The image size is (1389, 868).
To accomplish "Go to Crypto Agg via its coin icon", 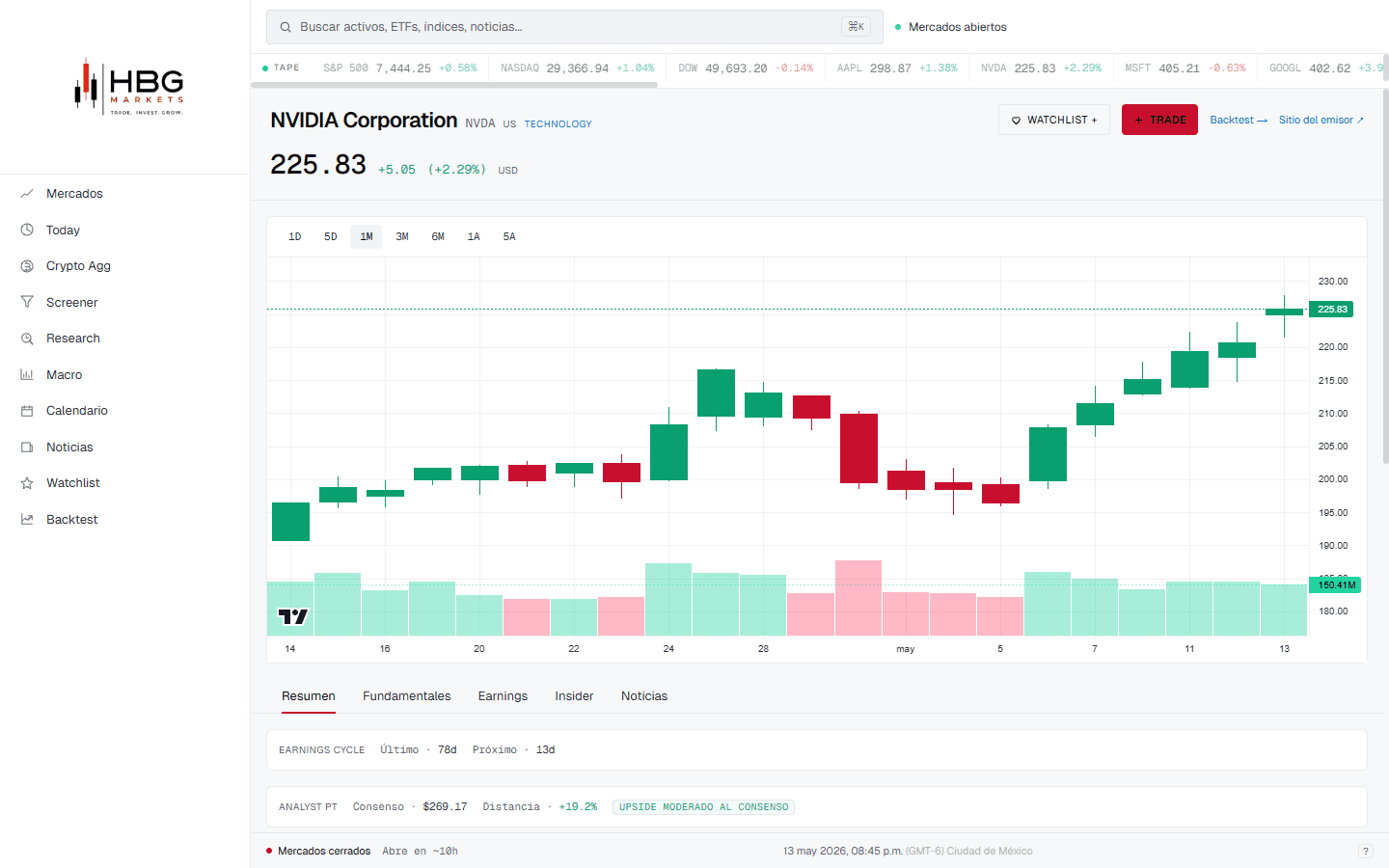I will pyautogui.click(x=27, y=266).
